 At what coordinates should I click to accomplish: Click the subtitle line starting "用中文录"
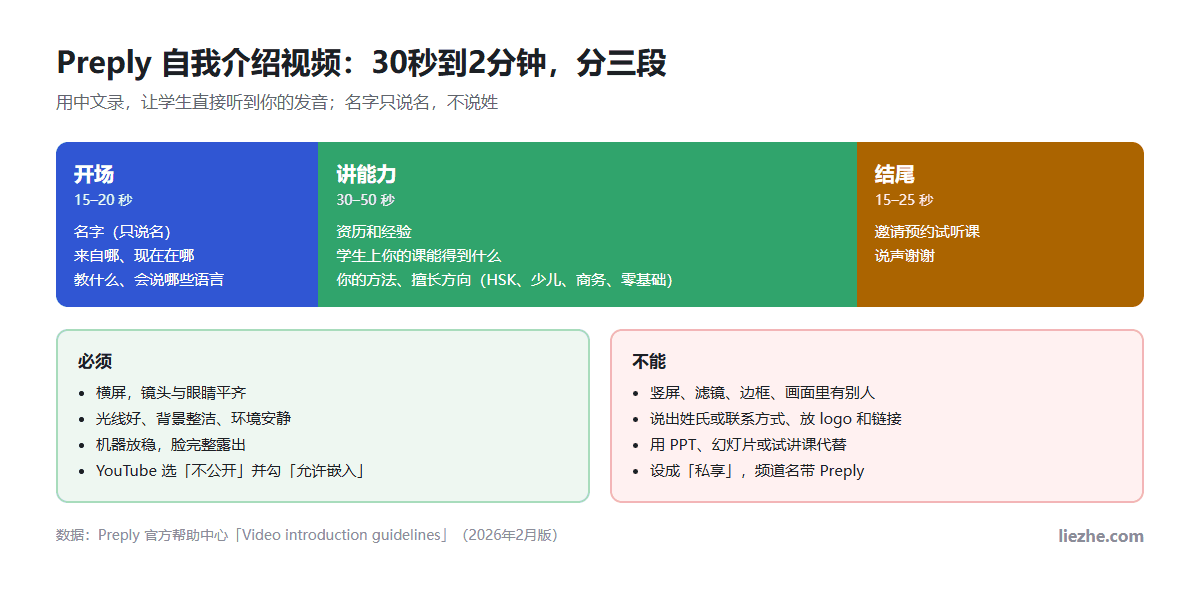(277, 102)
